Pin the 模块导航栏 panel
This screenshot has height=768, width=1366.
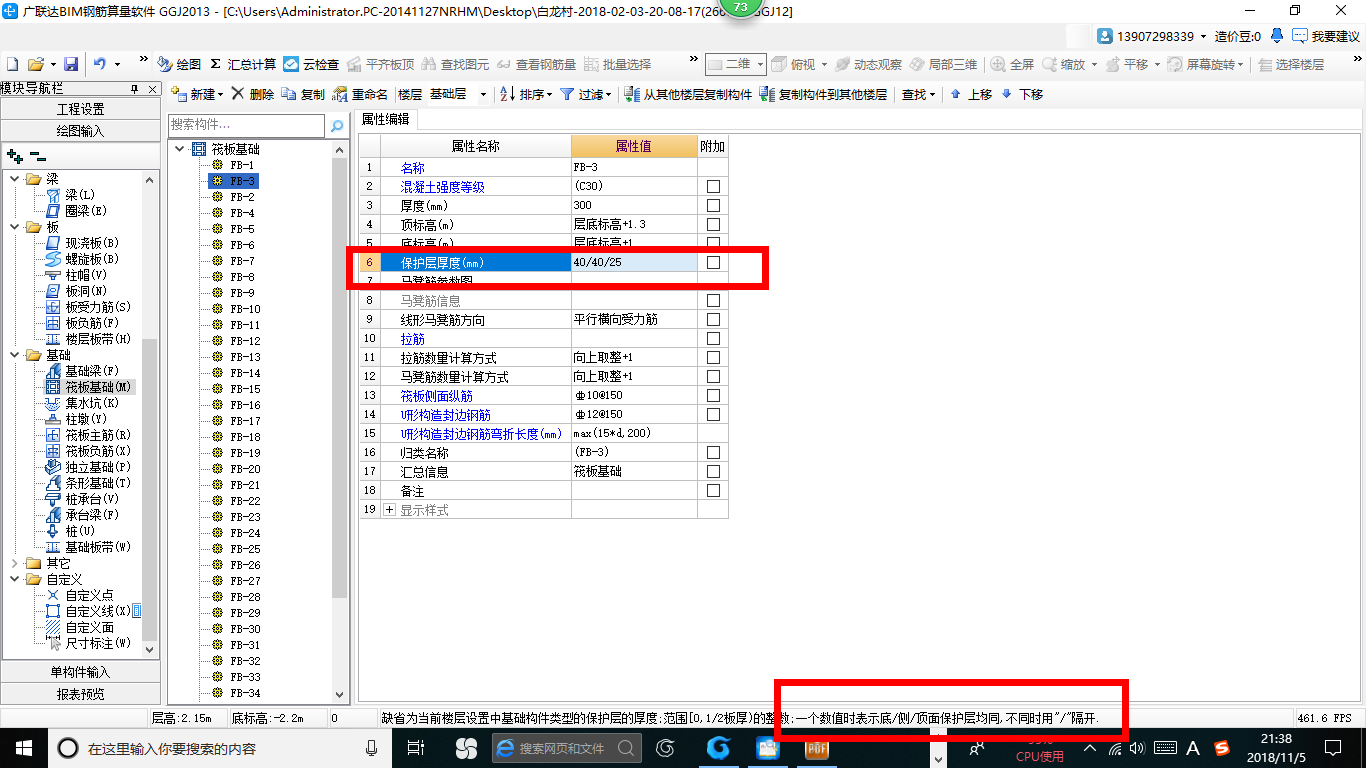click(x=135, y=89)
